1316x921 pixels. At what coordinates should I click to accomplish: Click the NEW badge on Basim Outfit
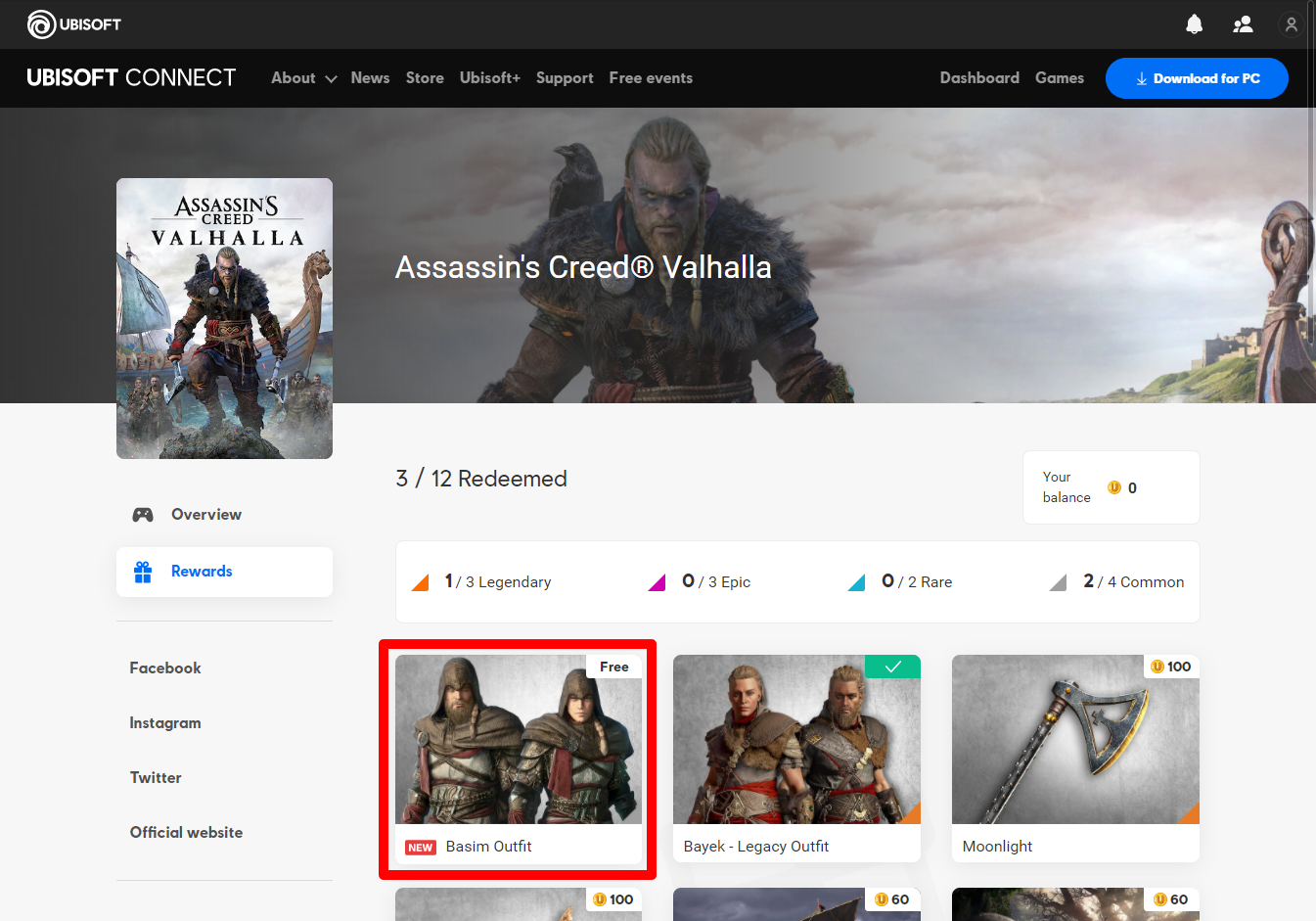(421, 848)
